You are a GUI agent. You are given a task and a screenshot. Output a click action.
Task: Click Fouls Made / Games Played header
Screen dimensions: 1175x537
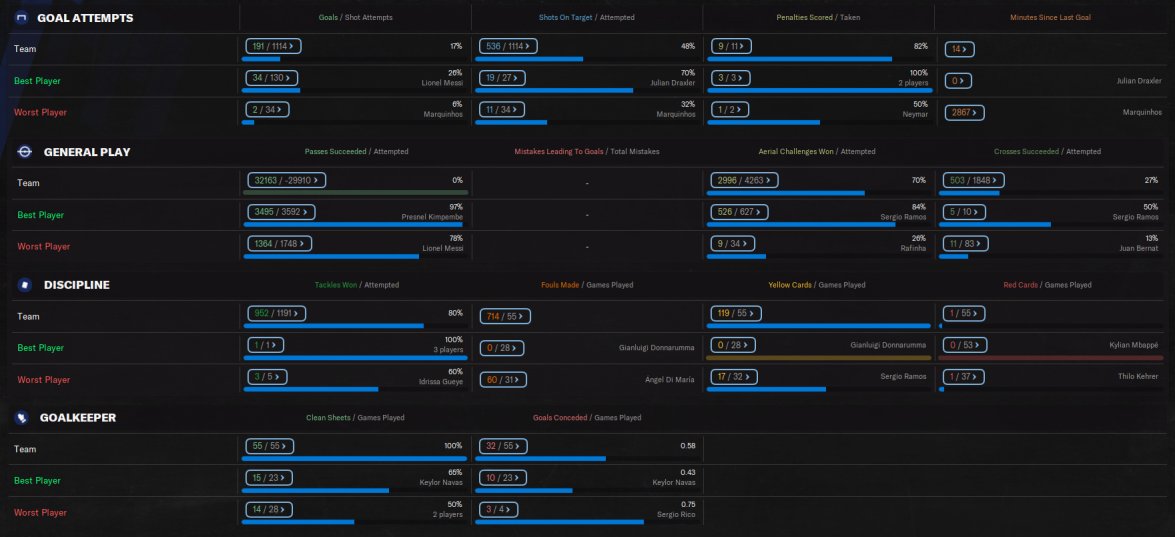tap(587, 285)
